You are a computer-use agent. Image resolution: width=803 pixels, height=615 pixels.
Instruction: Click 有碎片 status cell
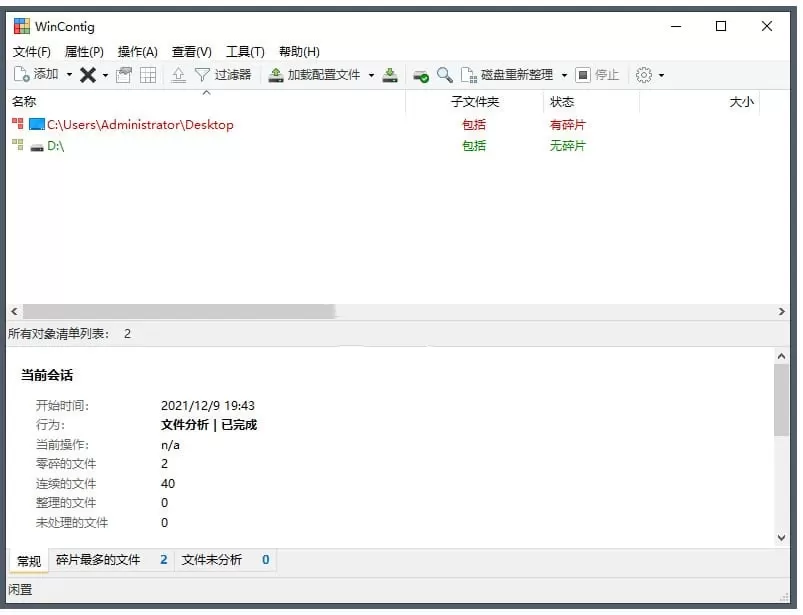point(567,124)
